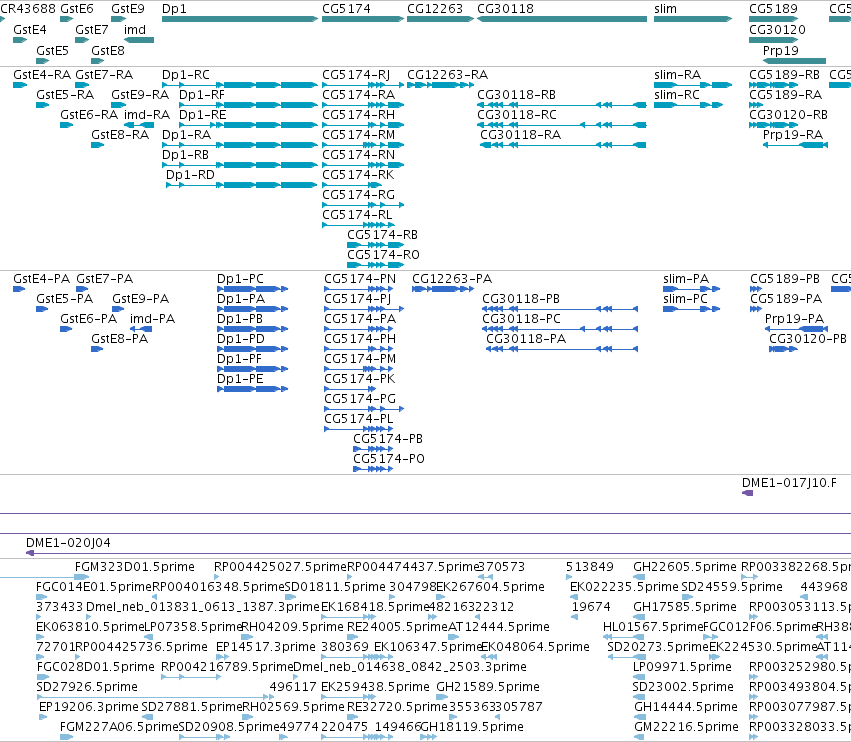Click EST RH04209.5prime label
The height and width of the screenshot is (742, 851).
click(x=293, y=627)
